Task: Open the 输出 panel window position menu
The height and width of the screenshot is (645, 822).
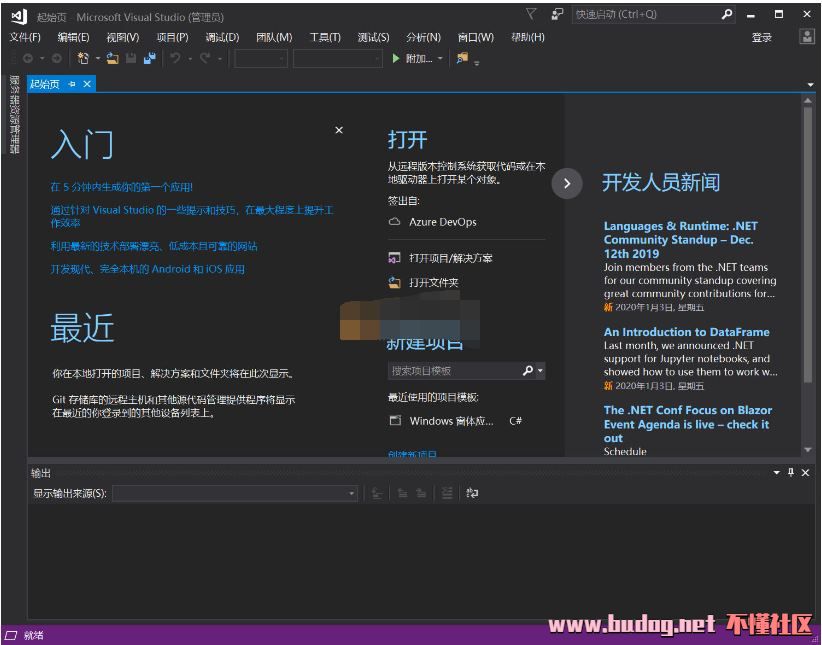Action: point(776,472)
